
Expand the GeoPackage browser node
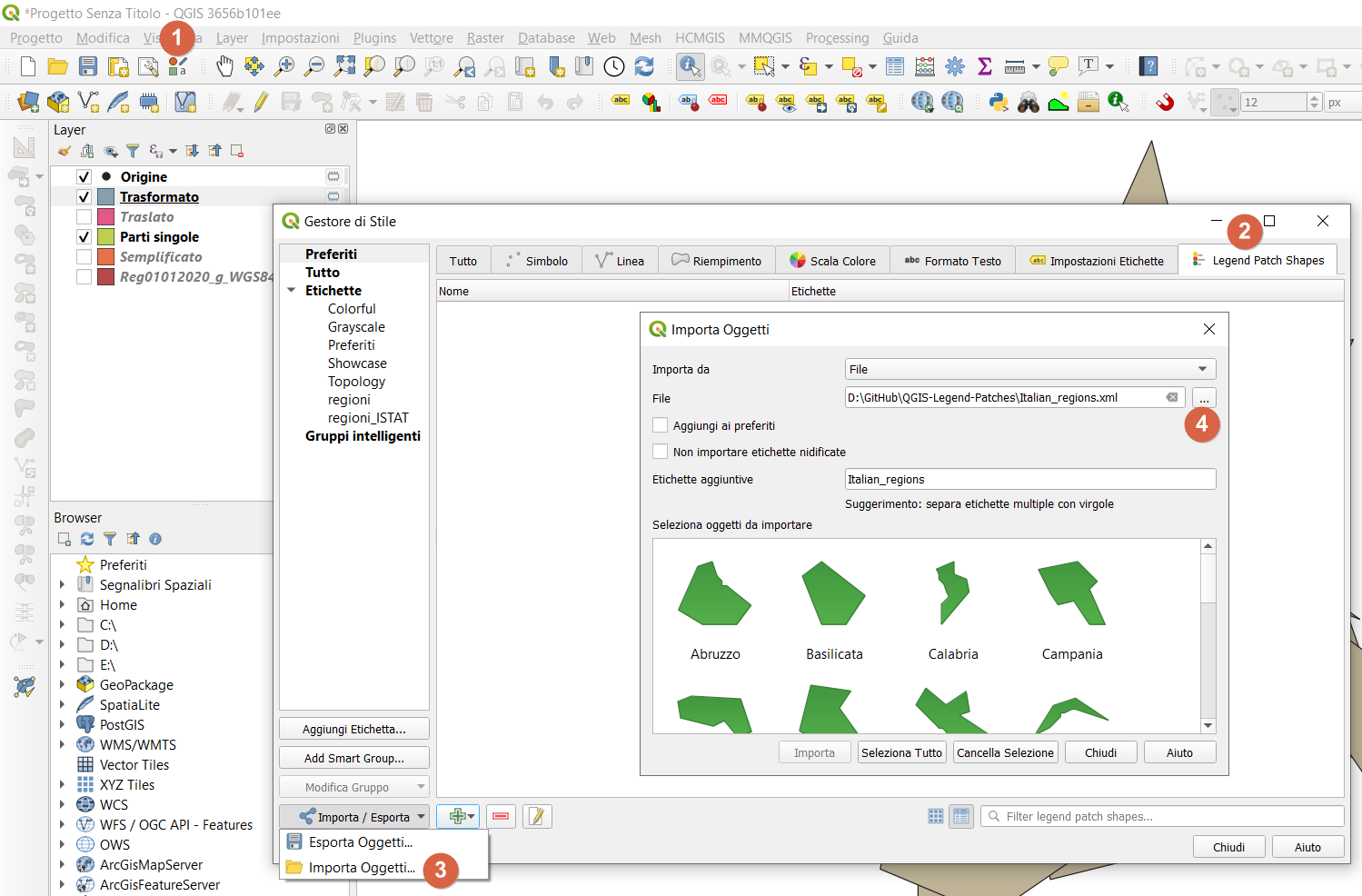pos(62,685)
